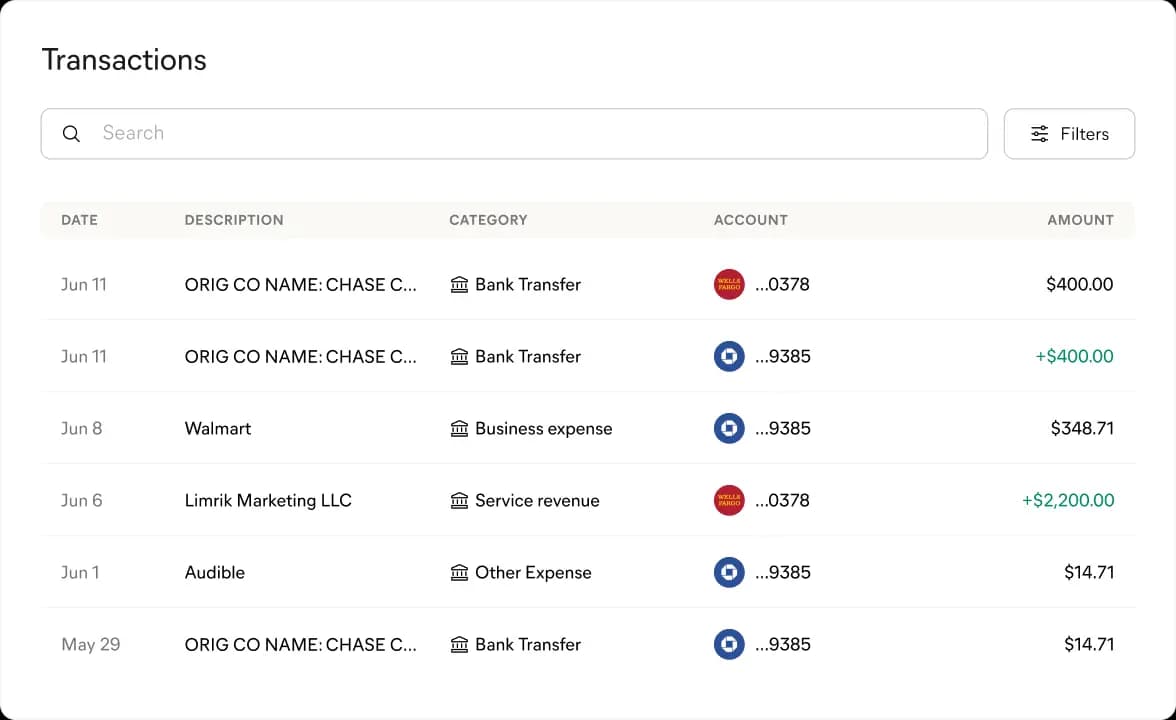
Task: Click the Wells Fargo account icon on Jun 11
Action: pos(729,284)
